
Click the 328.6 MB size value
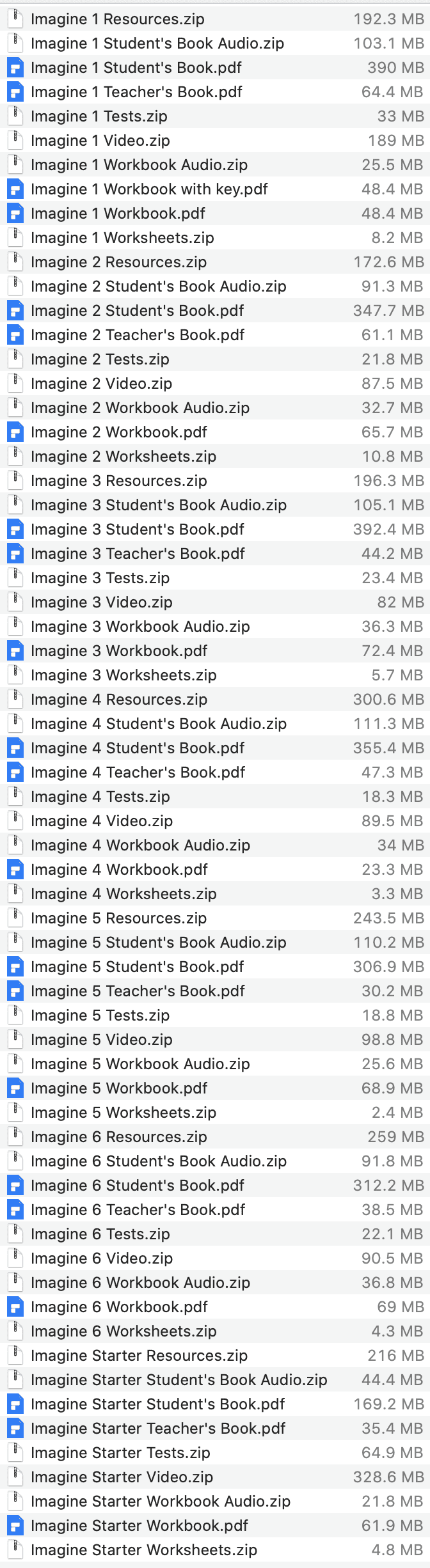point(389,1477)
